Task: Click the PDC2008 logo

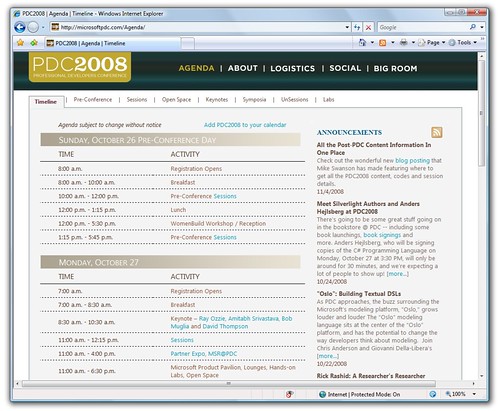Action: pyautogui.click(x=80, y=67)
